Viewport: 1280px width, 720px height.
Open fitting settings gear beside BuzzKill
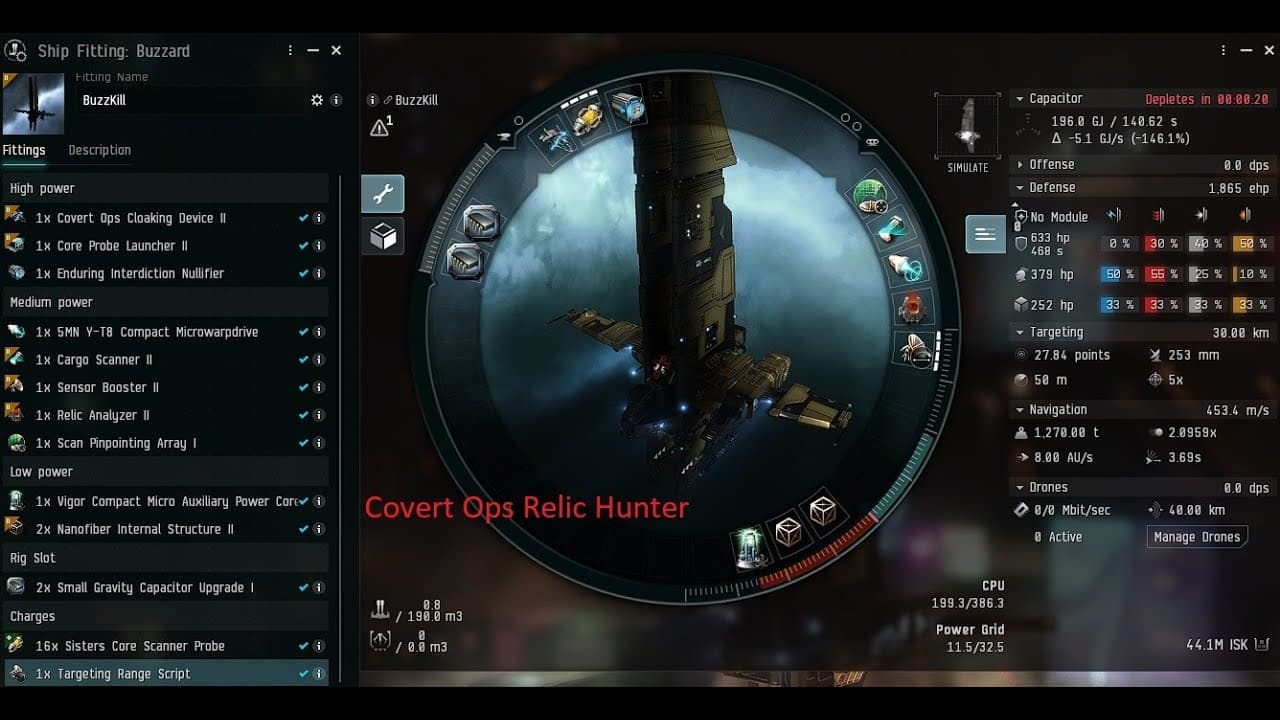tap(317, 100)
